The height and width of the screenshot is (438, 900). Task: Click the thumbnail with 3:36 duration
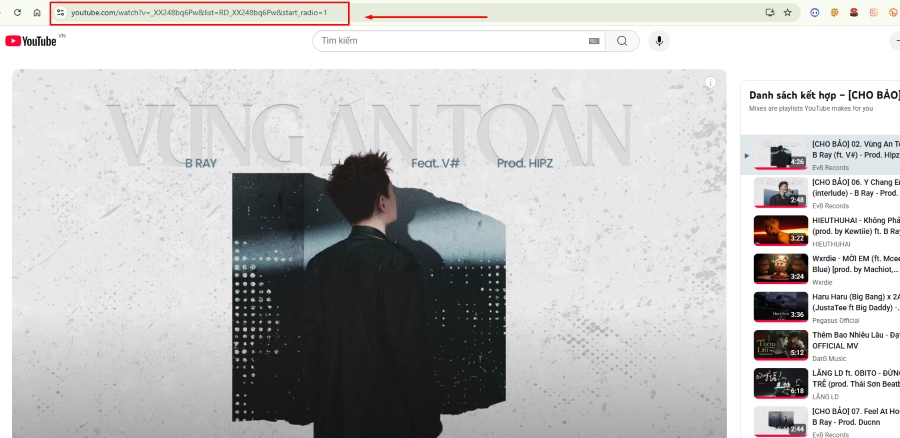(x=781, y=307)
